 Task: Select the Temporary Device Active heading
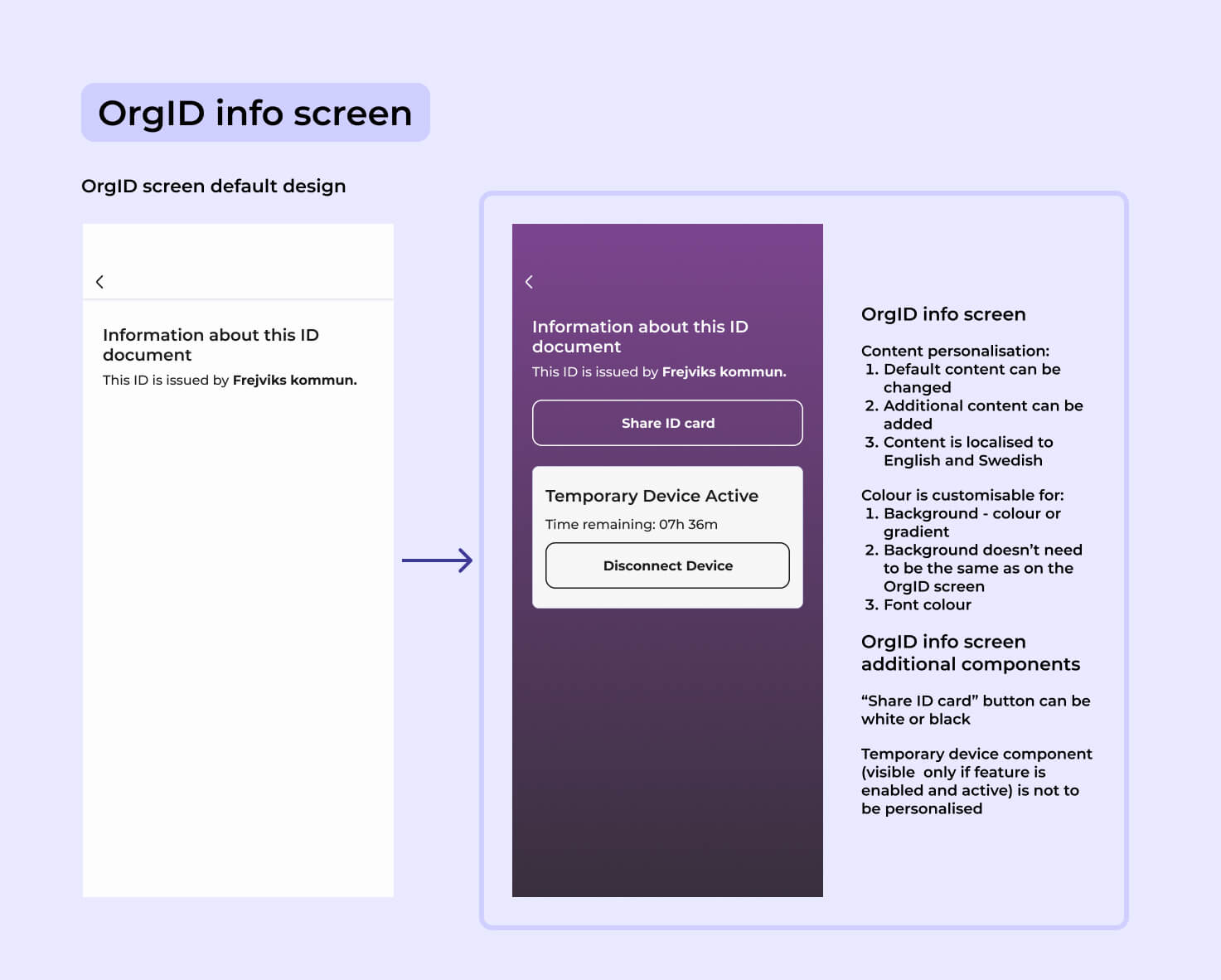coord(652,496)
